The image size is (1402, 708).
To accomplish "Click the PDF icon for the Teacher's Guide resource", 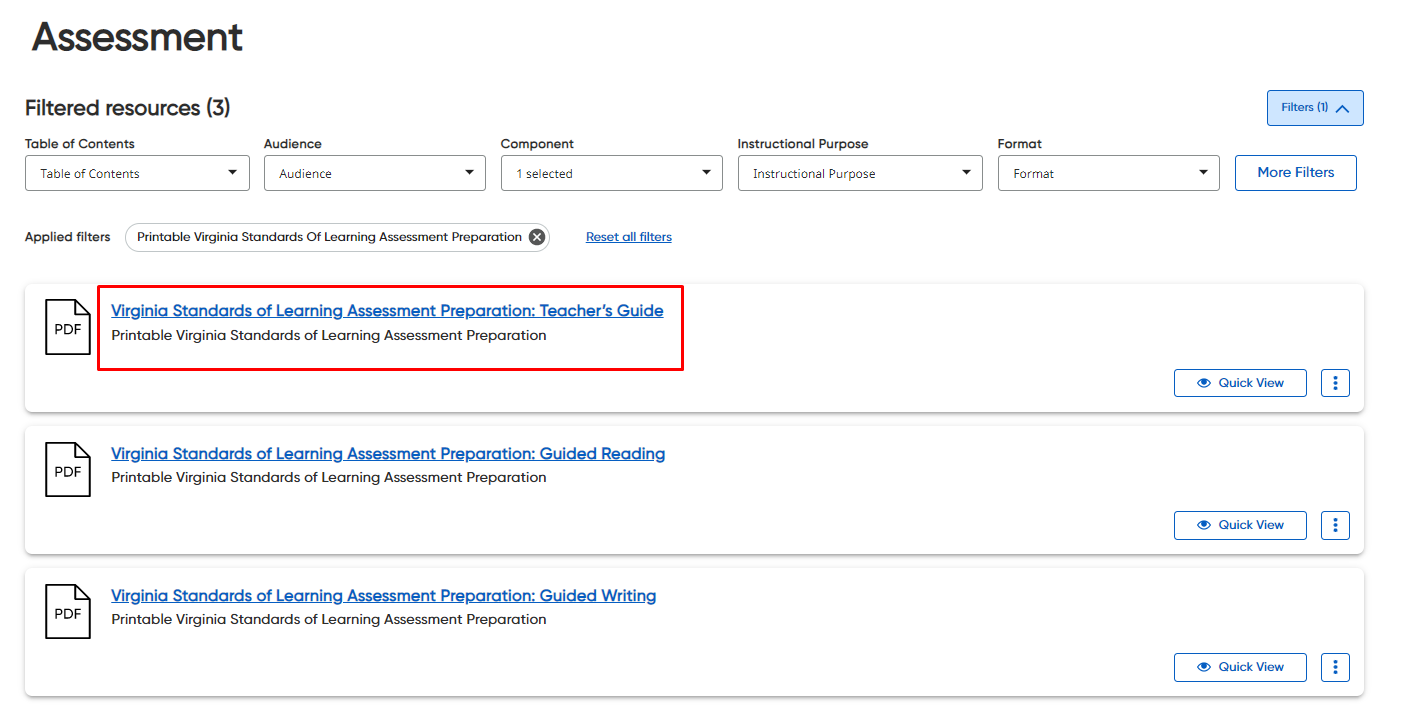I will point(67,327).
